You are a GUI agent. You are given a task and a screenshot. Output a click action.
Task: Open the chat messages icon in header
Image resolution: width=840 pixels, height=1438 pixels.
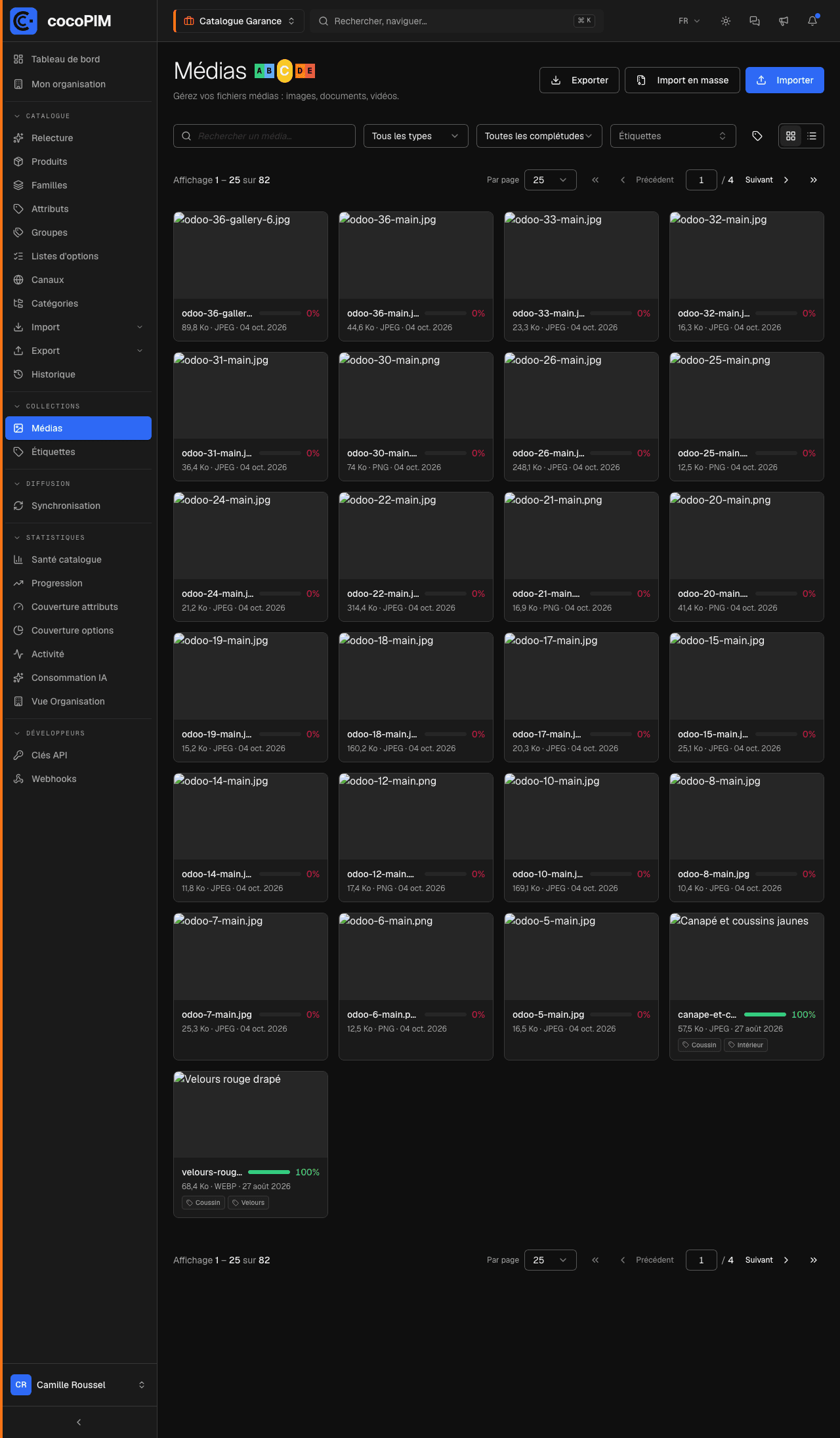click(x=755, y=21)
